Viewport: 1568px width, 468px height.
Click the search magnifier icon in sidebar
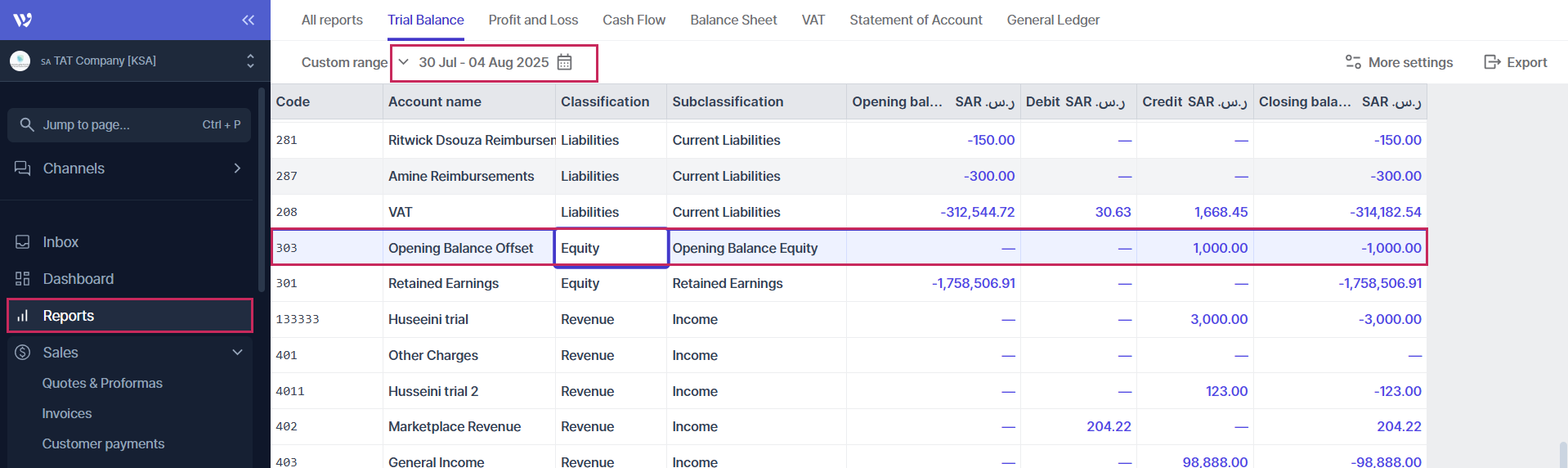pos(27,124)
